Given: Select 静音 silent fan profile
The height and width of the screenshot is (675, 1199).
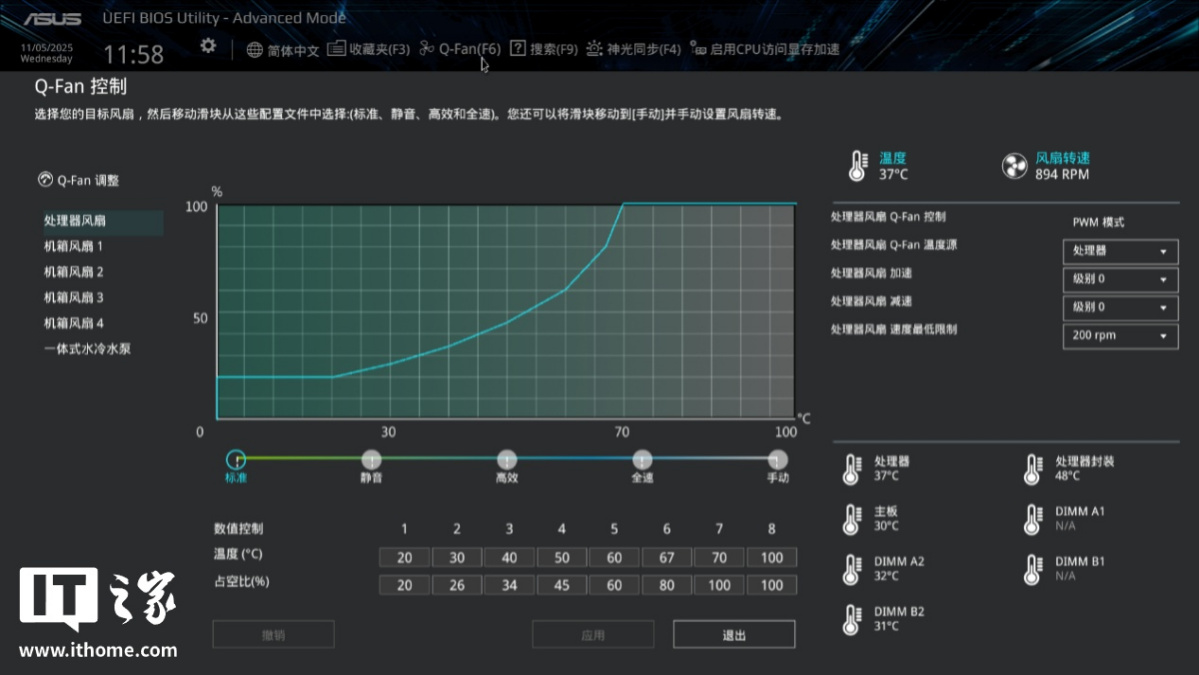Looking at the screenshot, I should point(371,460).
